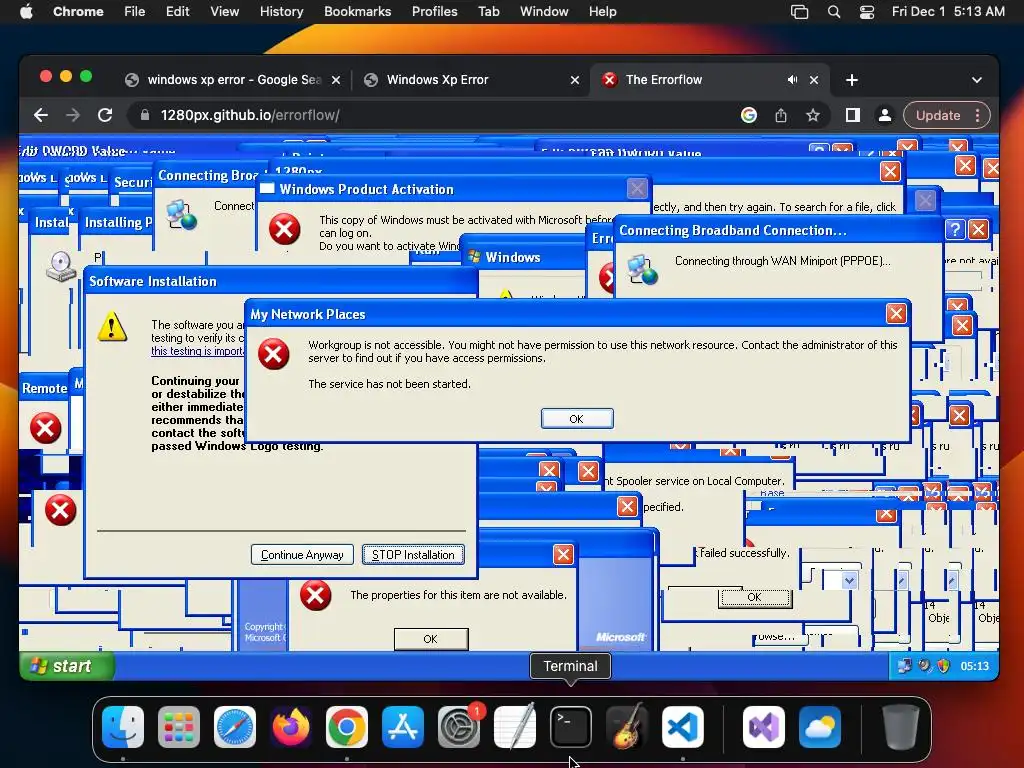
Task: Open Terminal from the Dock
Action: click(571, 727)
